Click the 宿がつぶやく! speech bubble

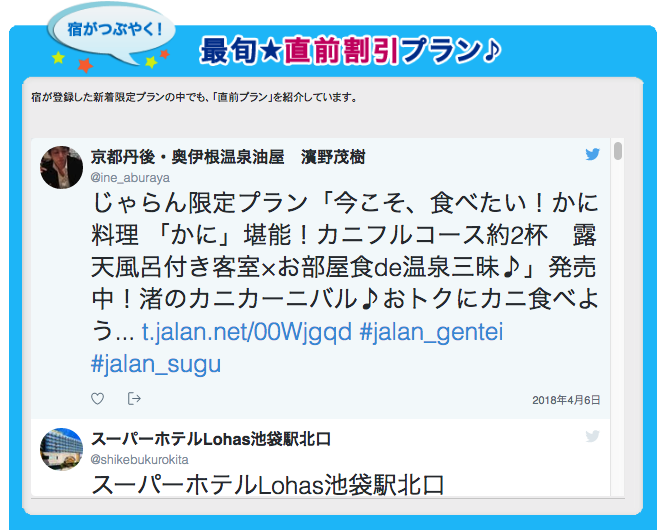point(112,36)
